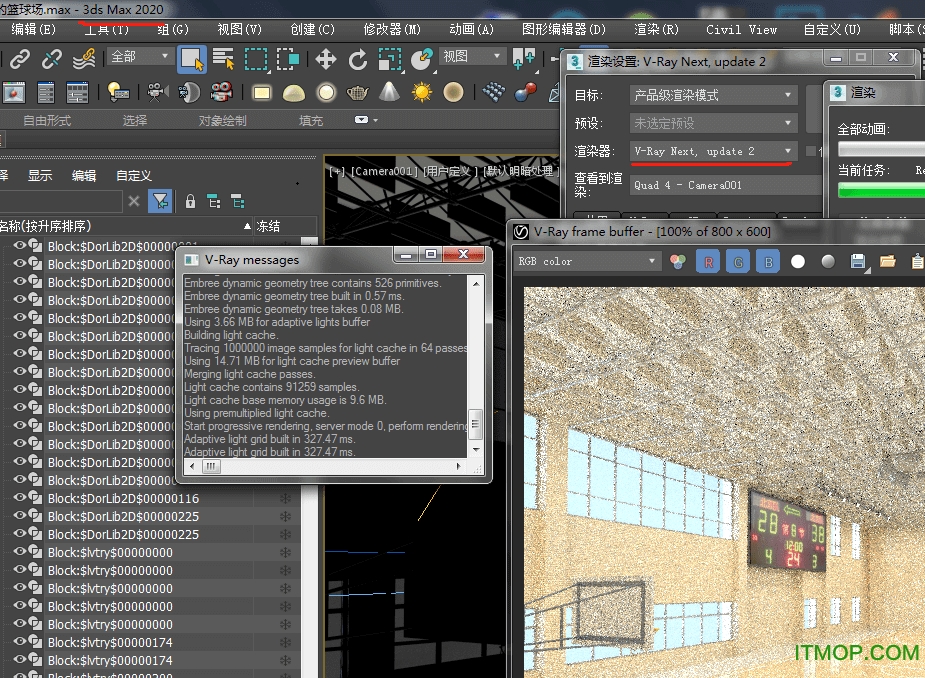The image size is (925, 678).
Task: Hide Block:$DorLib2D$00000116 using eye icon
Action: 19,498
